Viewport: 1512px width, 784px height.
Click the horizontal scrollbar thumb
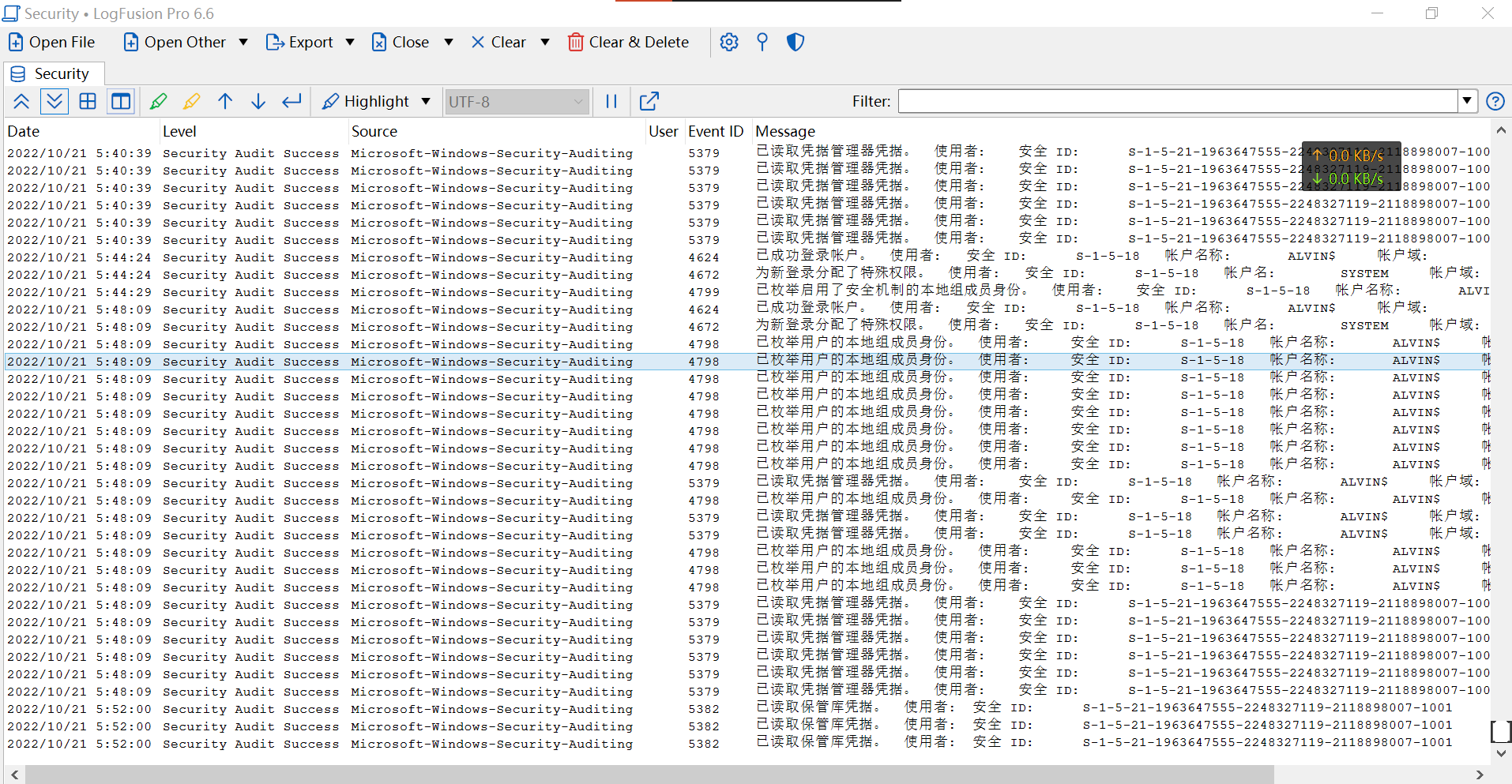[x=649, y=775]
